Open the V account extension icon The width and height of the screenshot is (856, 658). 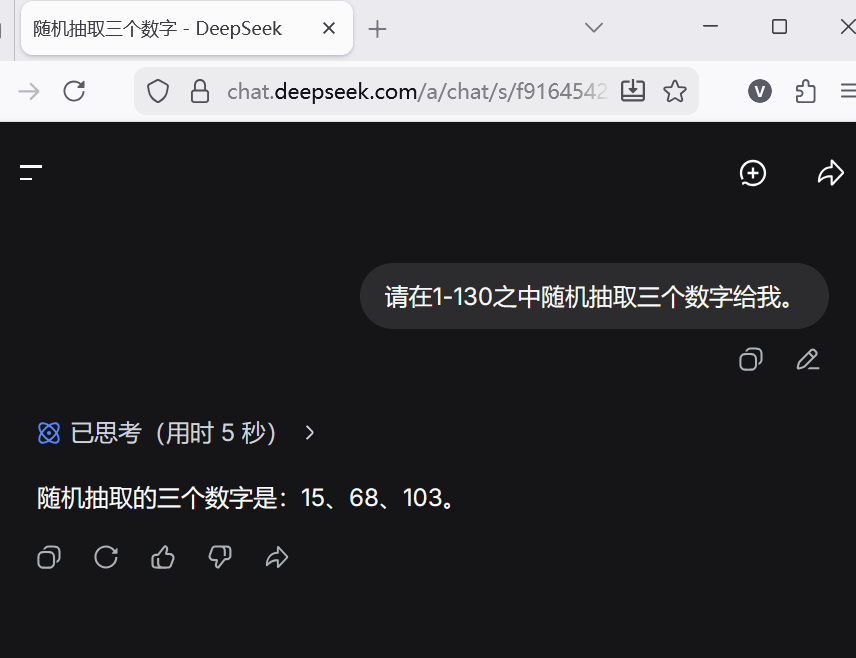pos(759,91)
